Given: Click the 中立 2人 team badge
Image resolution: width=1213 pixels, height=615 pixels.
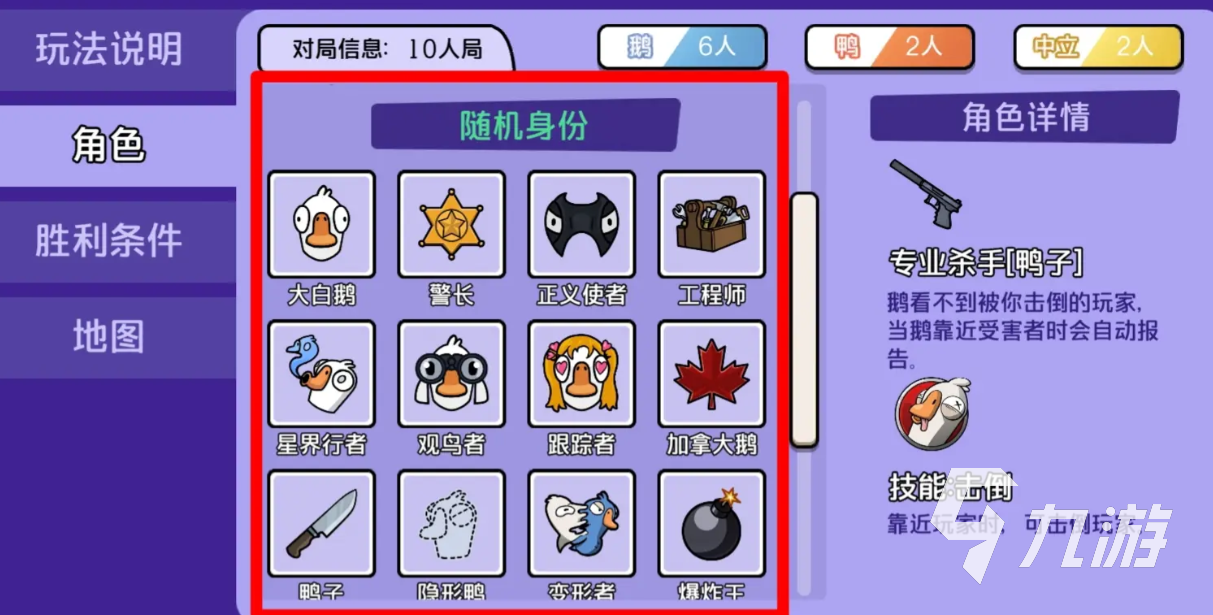Looking at the screenshot, I should pos(1098,47).
